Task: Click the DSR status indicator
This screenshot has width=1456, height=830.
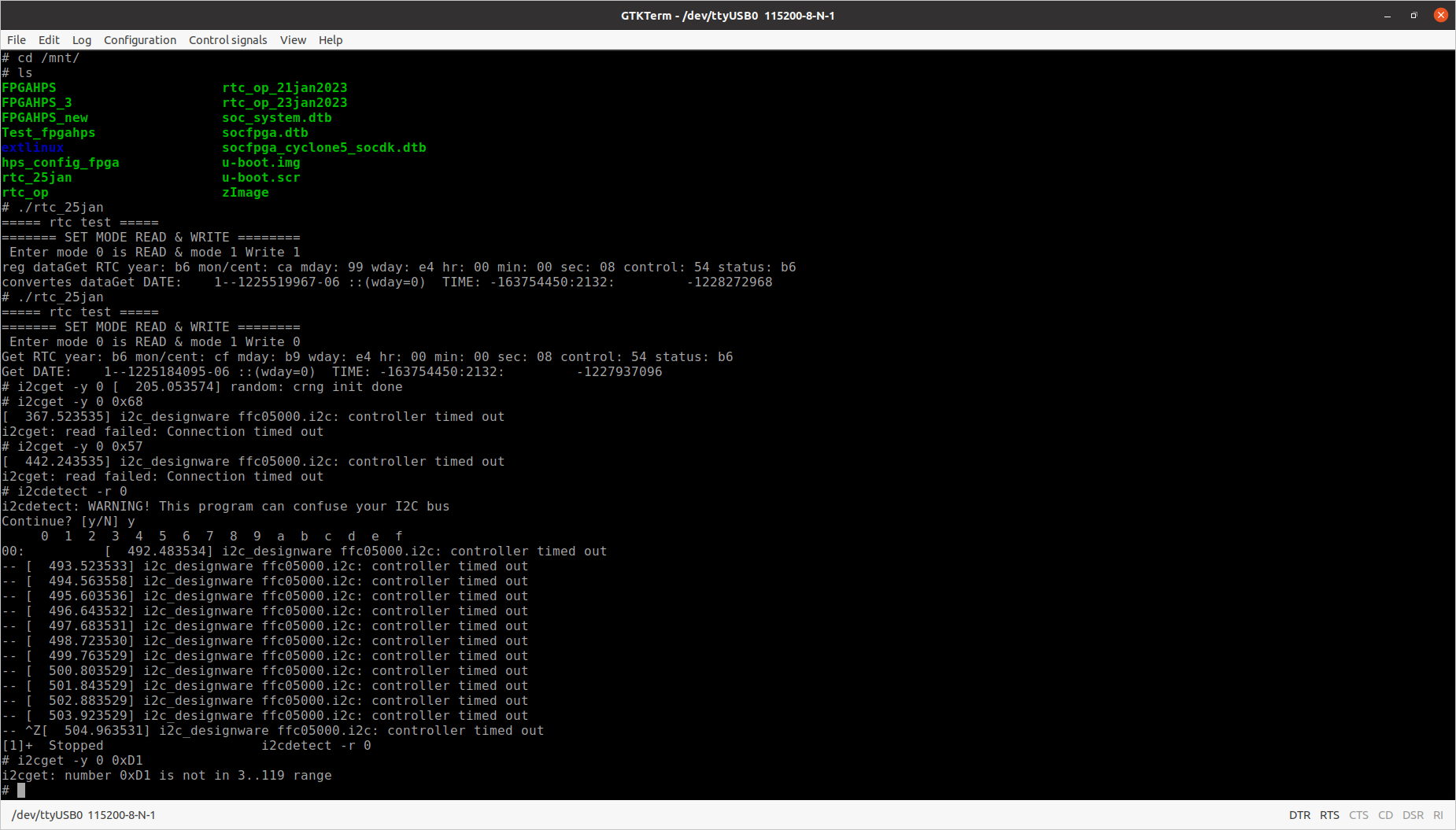Action: pyautogui.click(x=1413, y=815)
